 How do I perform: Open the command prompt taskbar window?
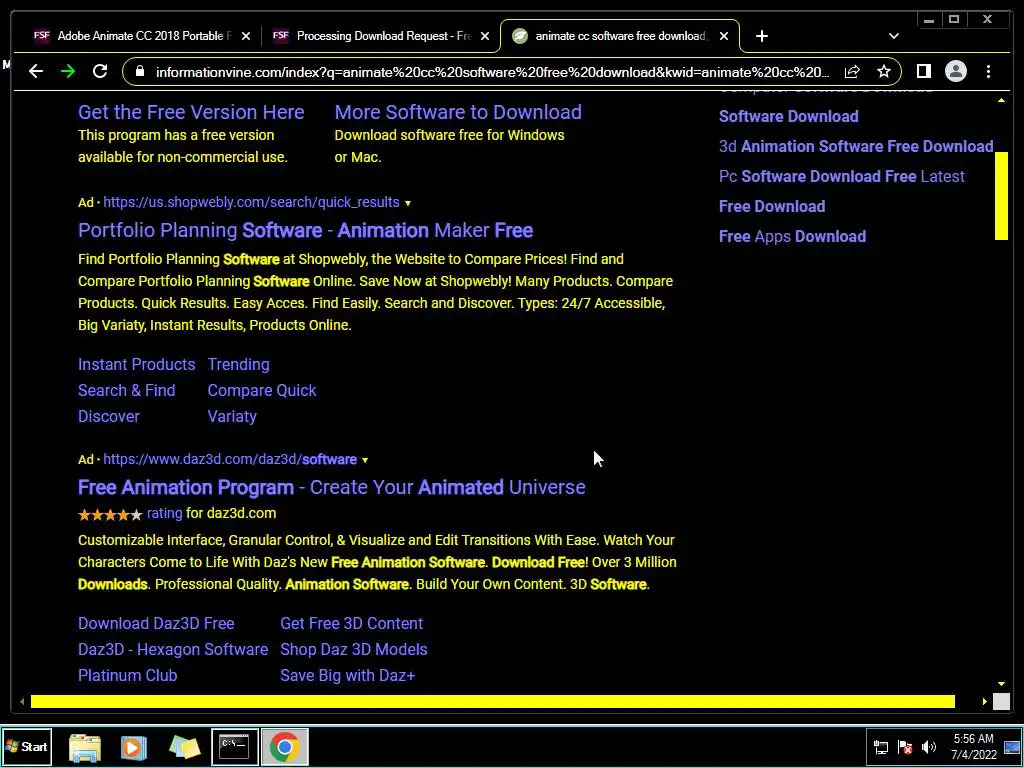click(234, 746)
